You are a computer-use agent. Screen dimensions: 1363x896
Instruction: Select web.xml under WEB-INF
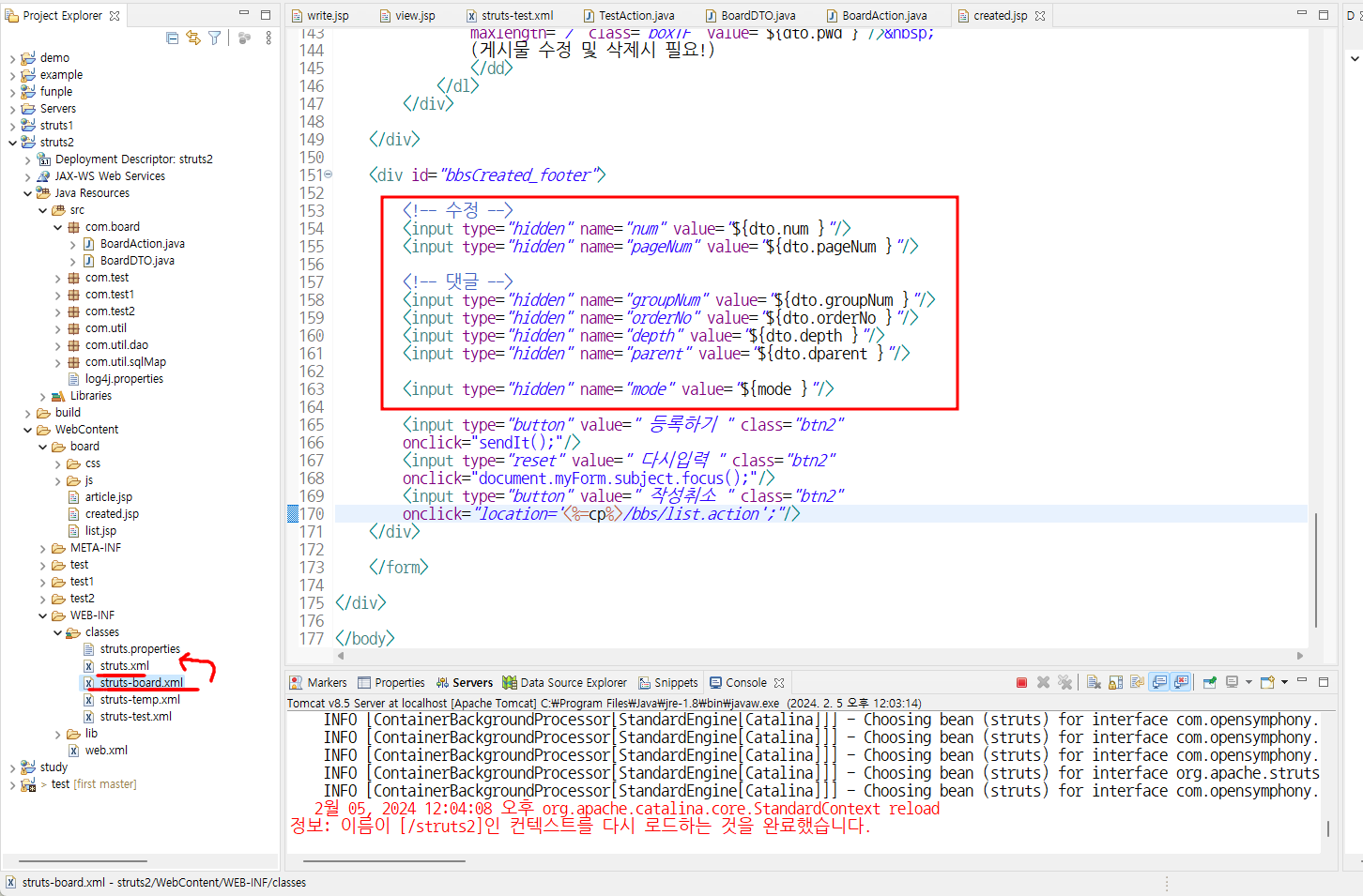[106, 751]
